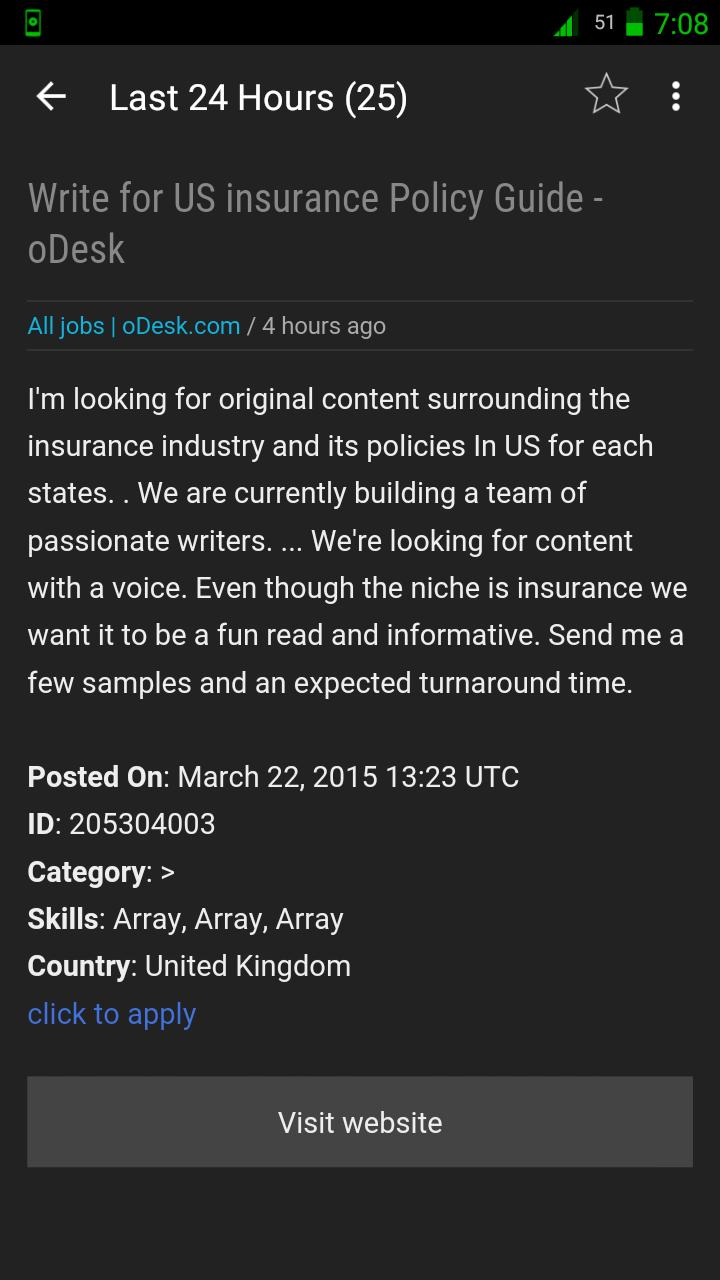Go back using the arrow icon
This screenshot has width=720, height=1280.
[51, 97]
